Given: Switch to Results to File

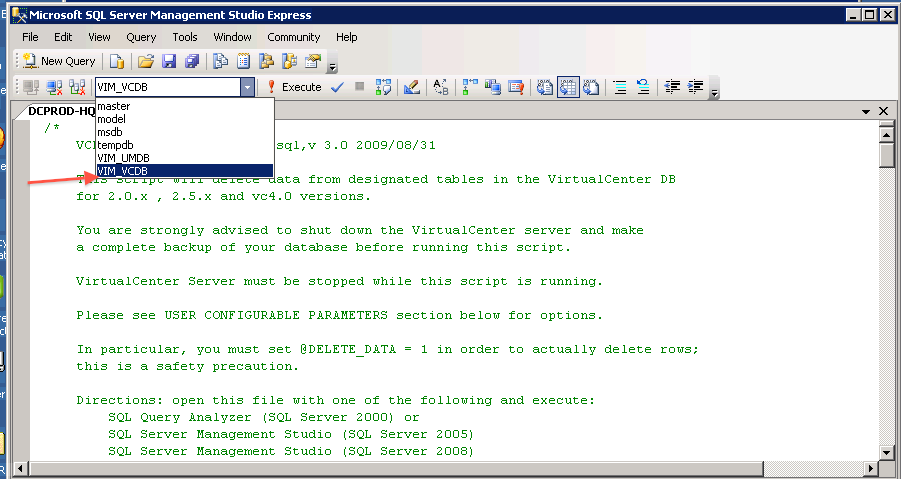Looking at the screenshot, I should (x=591, y=87).
